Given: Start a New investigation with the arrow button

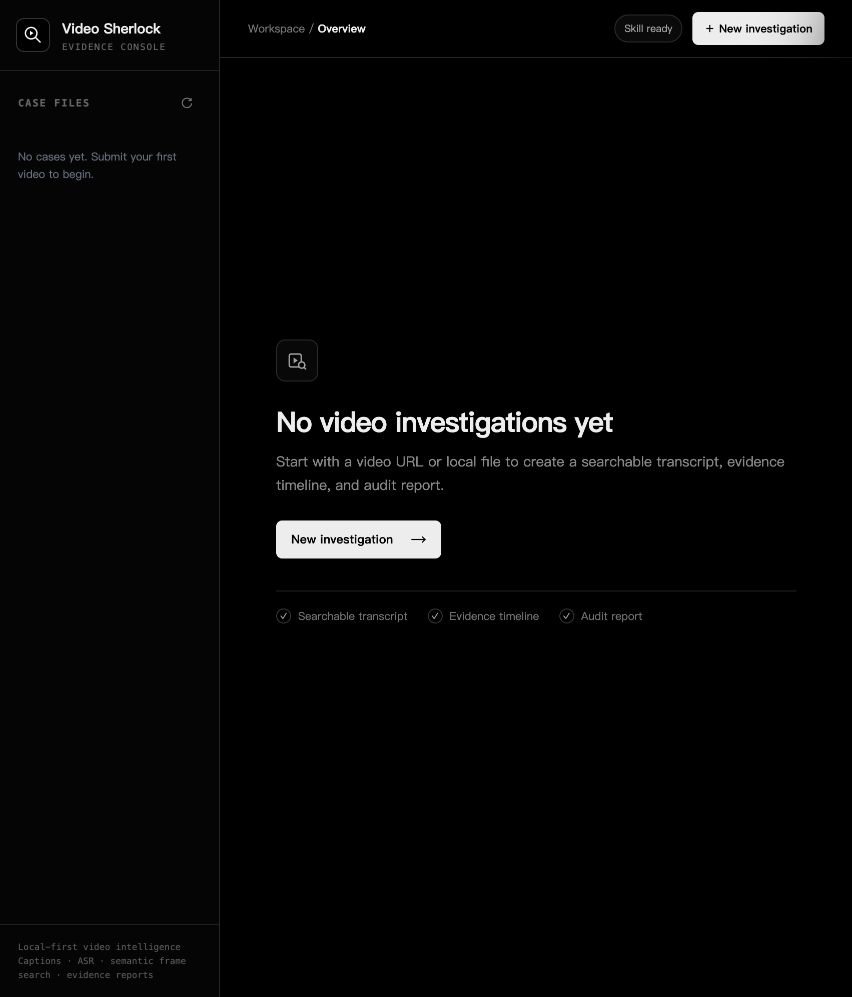Looking at the screenshot, I should pyautogui.click(x=358, y=539).
